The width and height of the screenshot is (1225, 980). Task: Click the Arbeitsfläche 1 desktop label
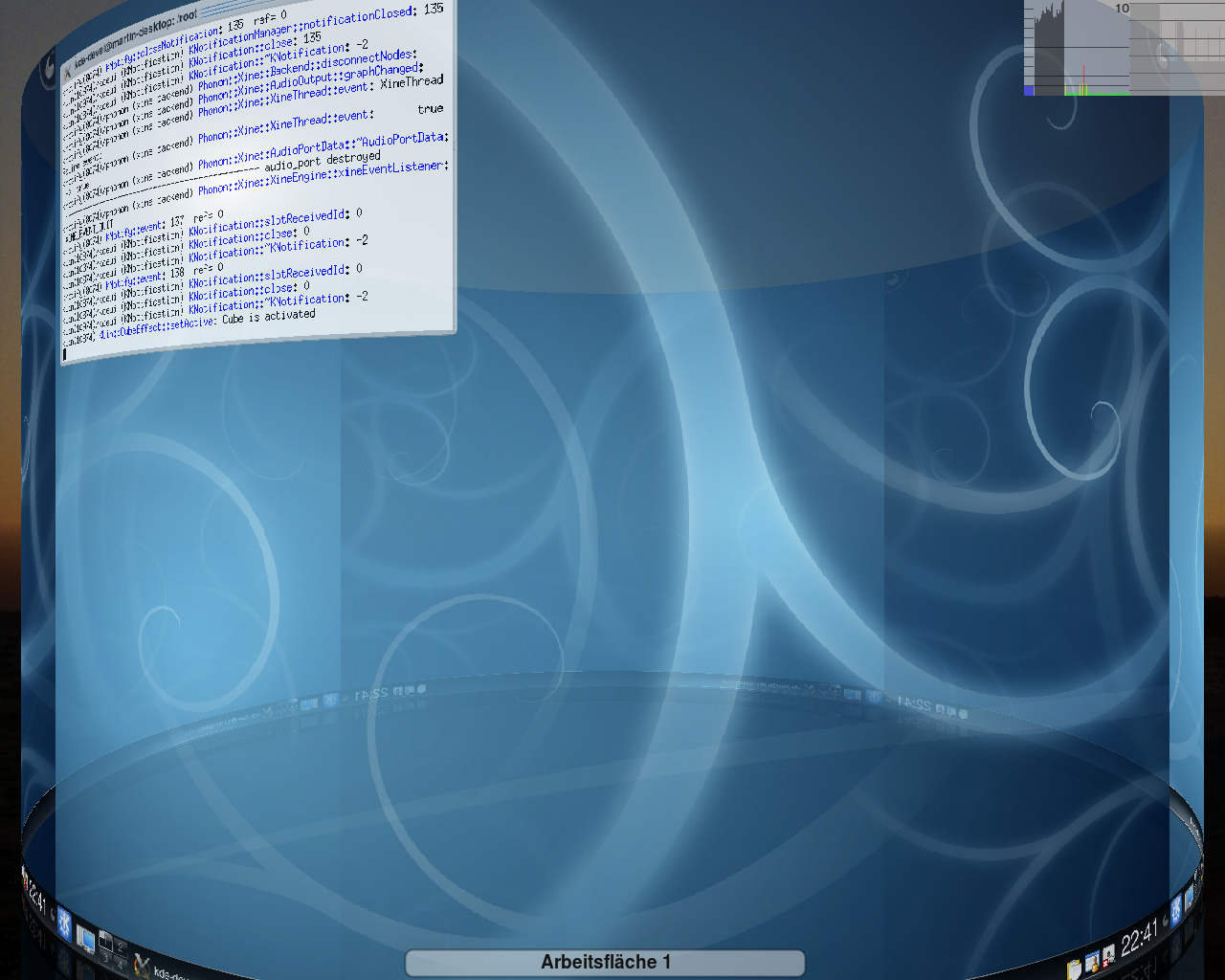(x=606, y=962)
